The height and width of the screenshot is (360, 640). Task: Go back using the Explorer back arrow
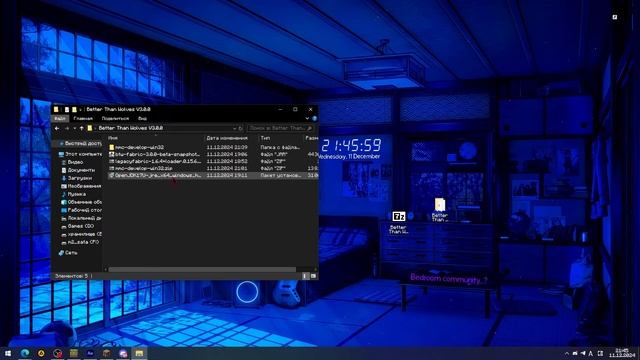pos(57,128)
